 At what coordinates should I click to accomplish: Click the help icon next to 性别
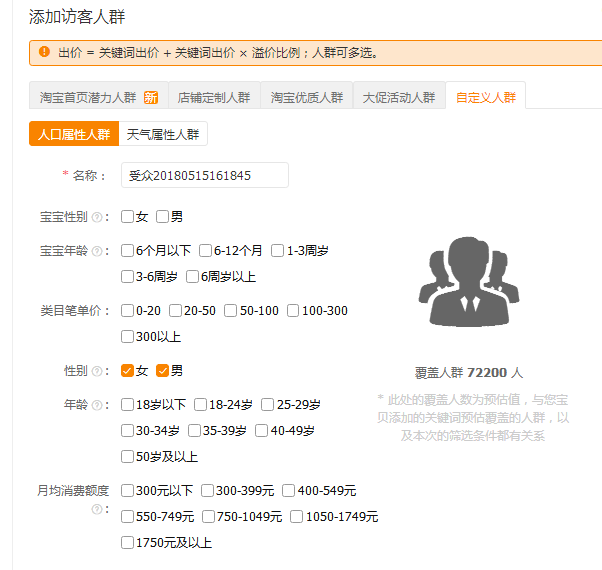(97, 371)
